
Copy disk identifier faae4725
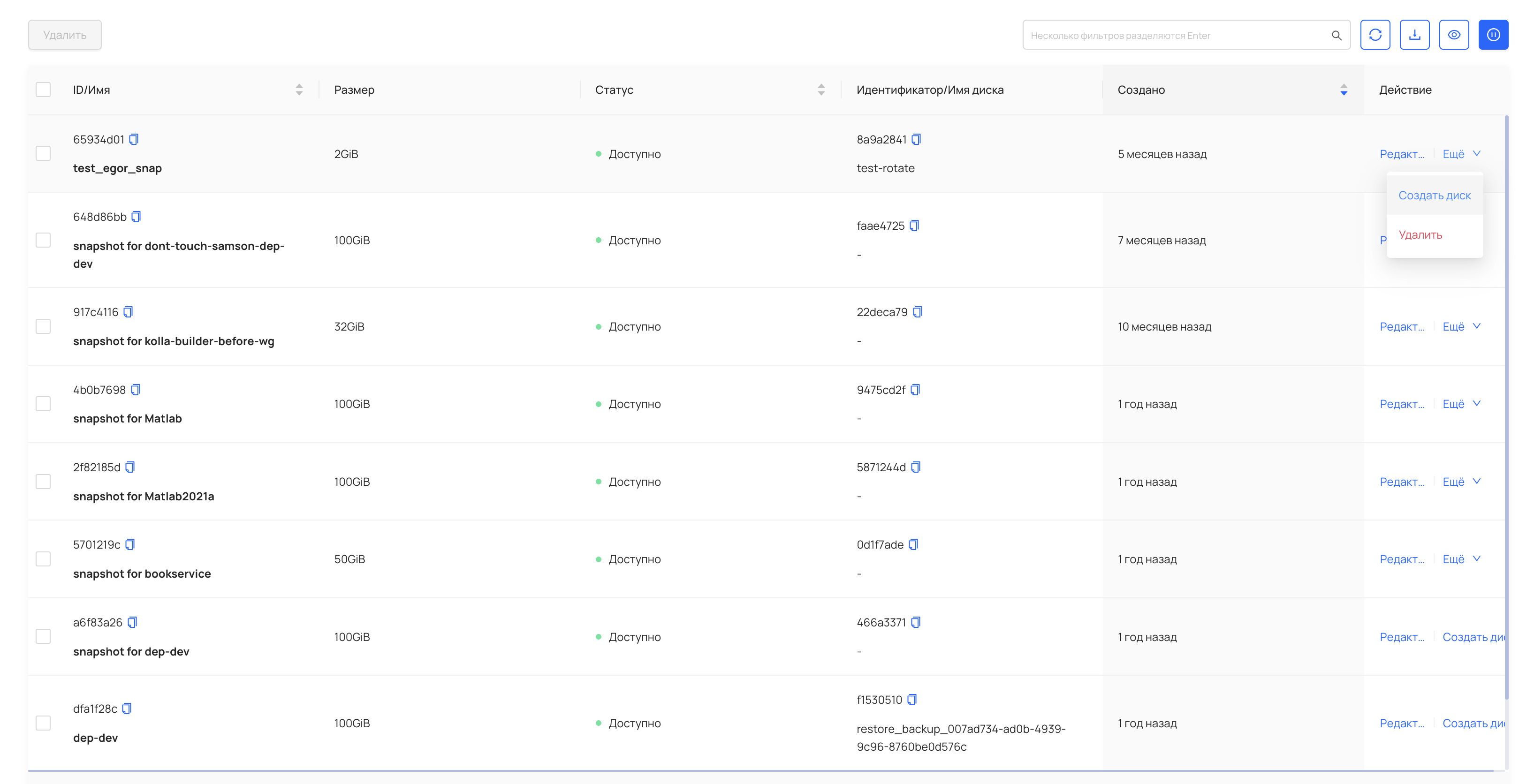click(914, 226)
